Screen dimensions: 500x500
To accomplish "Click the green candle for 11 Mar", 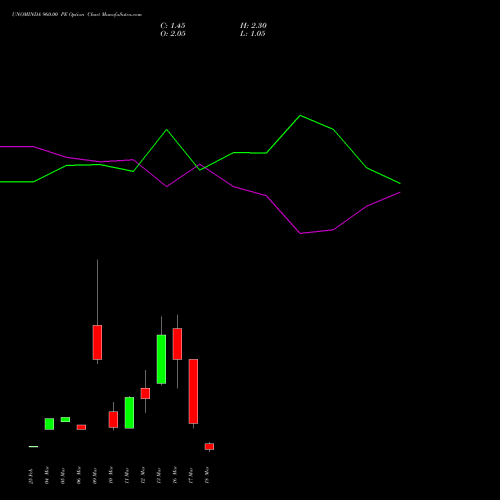I will [129, 413].
